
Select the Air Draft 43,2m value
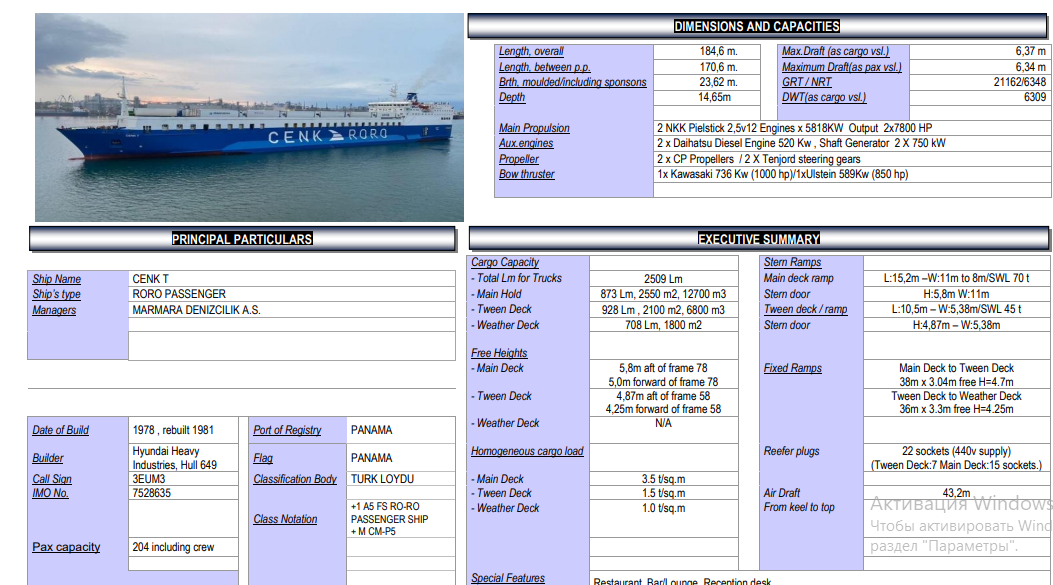(956, 493)
